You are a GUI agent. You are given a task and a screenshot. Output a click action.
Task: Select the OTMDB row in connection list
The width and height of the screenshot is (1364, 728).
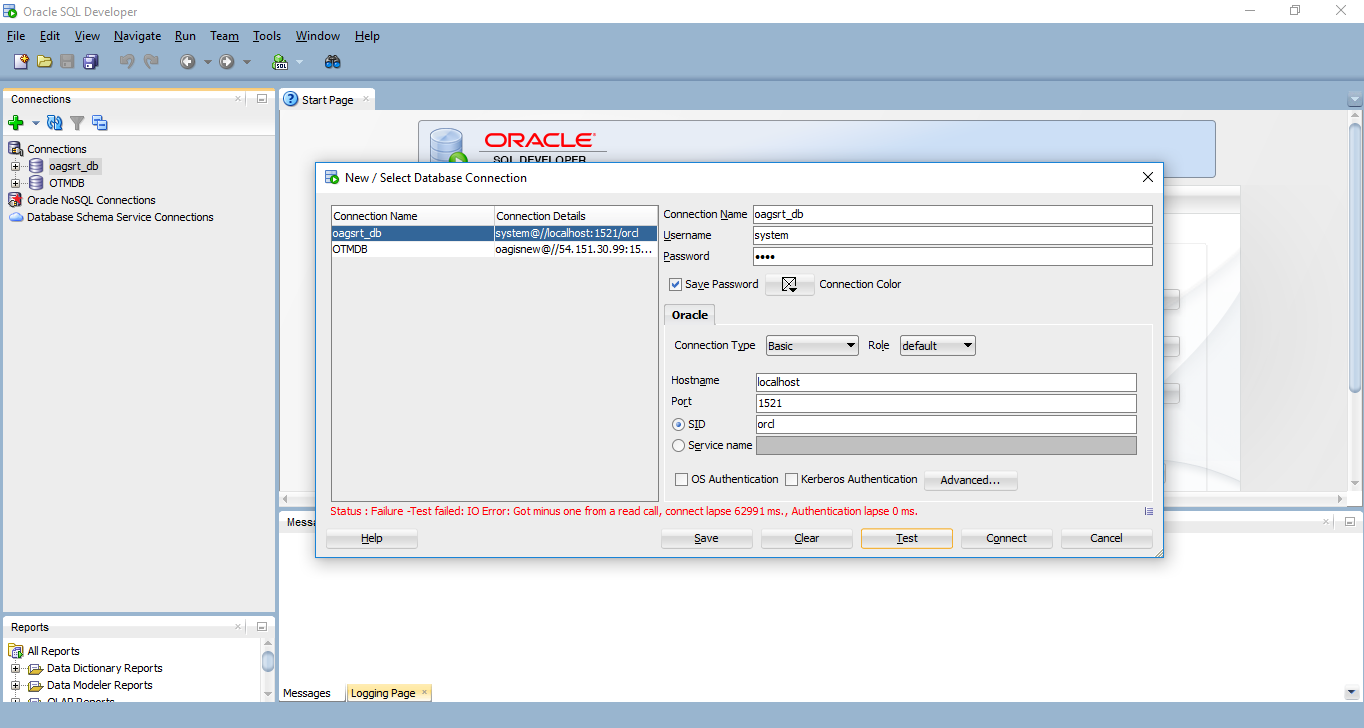tap(494, 250)
